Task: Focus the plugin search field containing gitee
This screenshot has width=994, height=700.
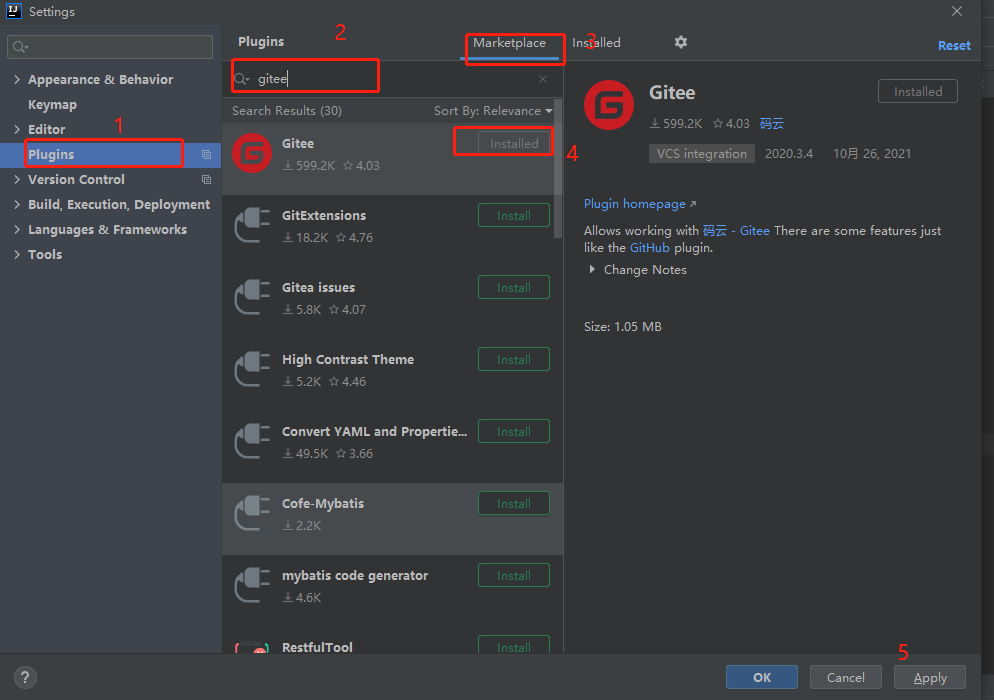Action: point(391,79)
